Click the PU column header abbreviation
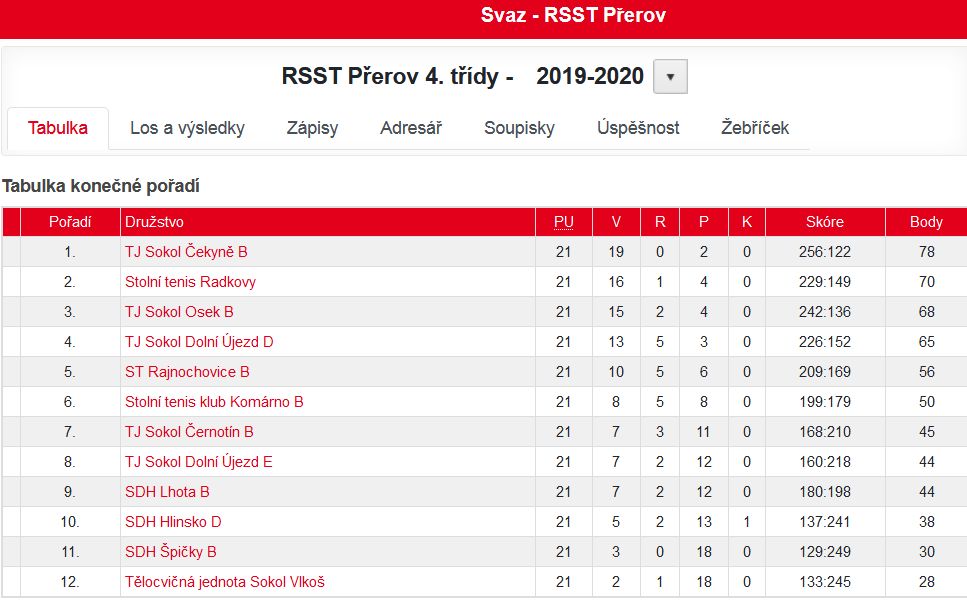This screenshot has height=611, width=967. point(564,222)
